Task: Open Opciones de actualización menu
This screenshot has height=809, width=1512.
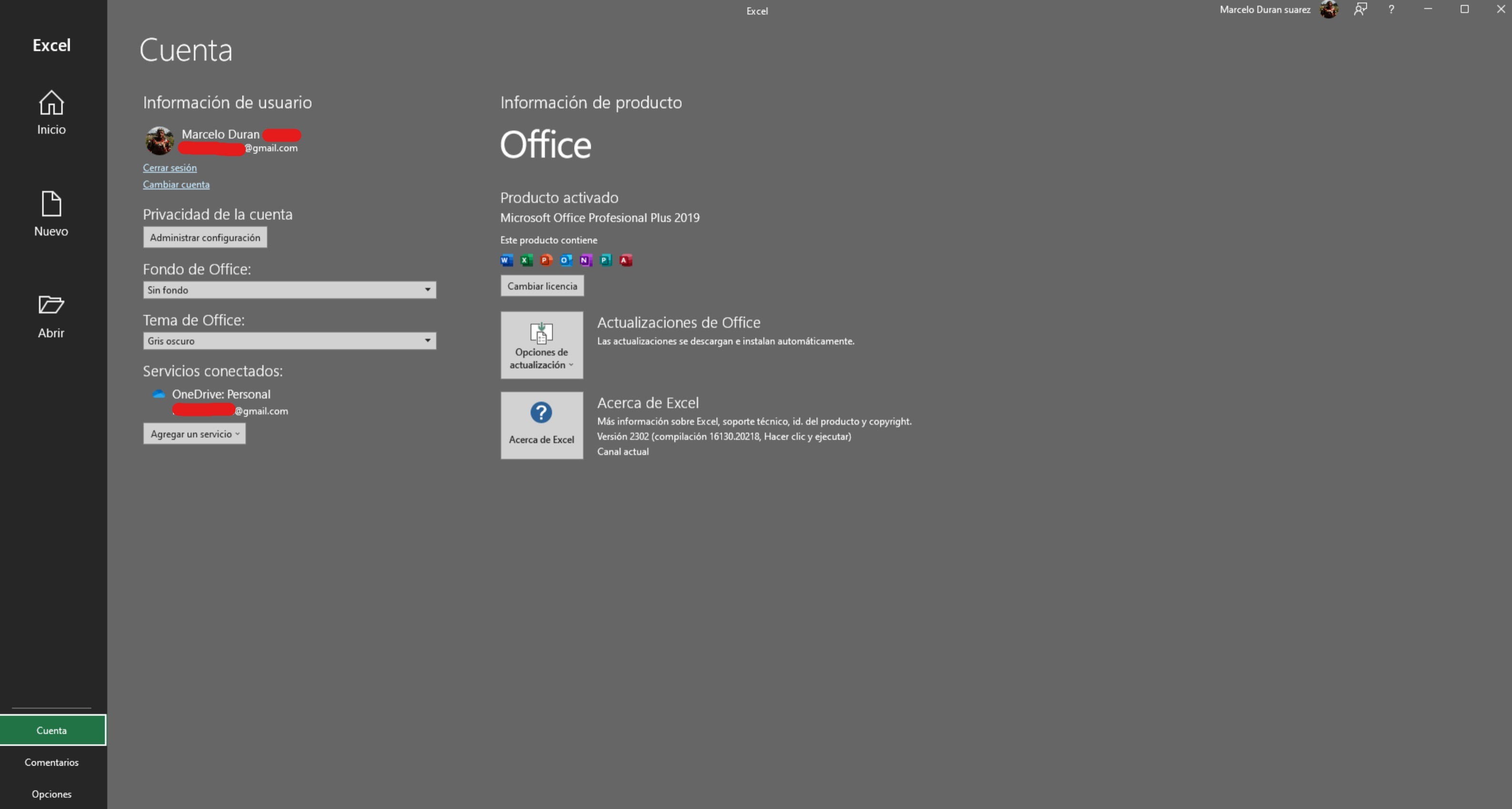Action: click(541, 345)
